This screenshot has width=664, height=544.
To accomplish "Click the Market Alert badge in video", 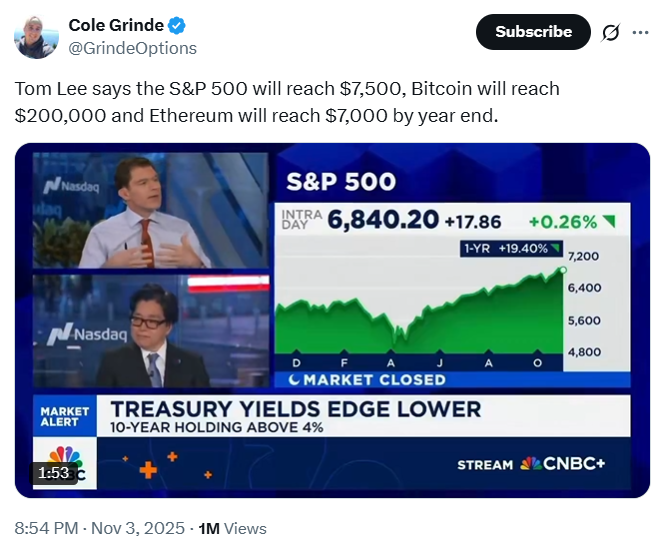I will point(65,416).
